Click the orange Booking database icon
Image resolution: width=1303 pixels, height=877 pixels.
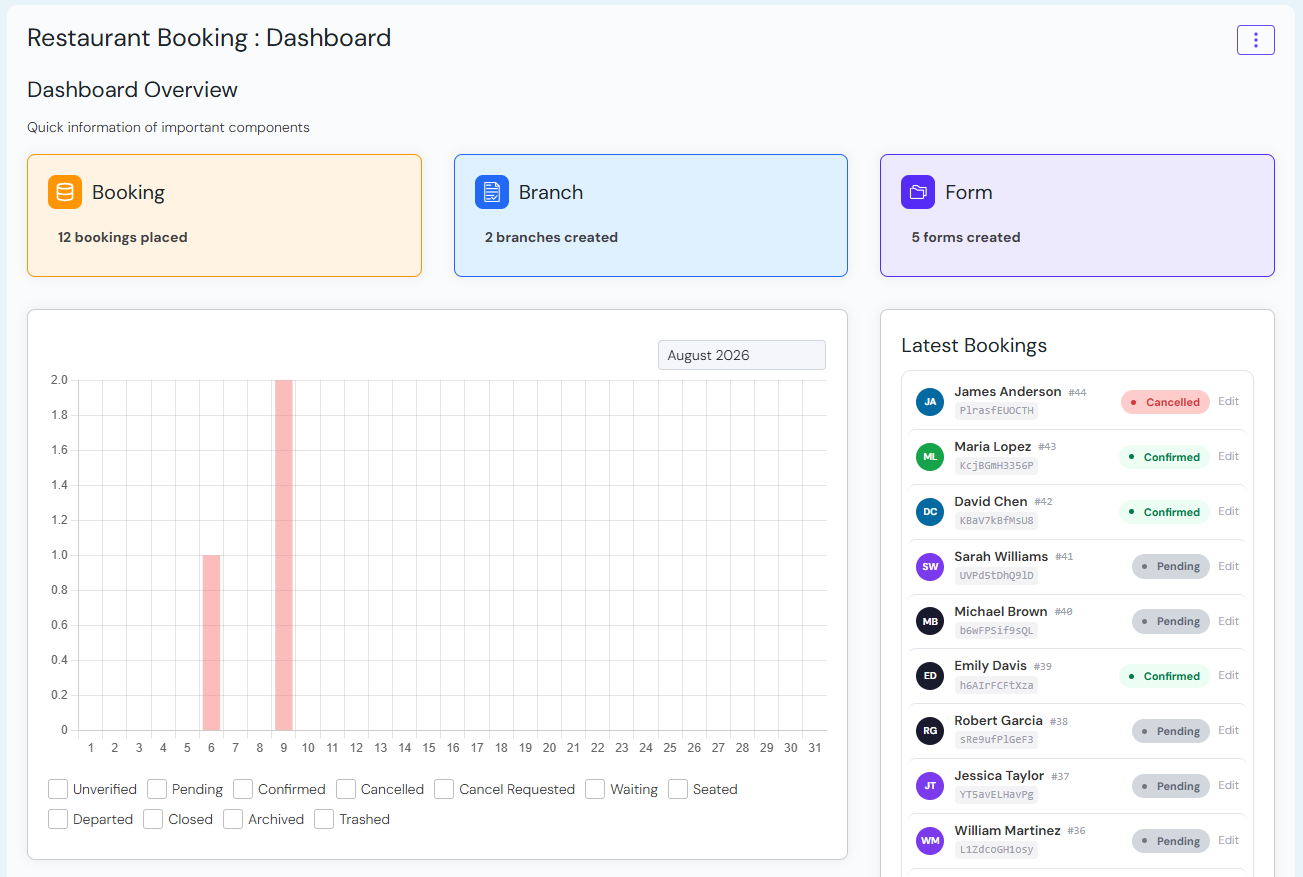click(65, 192)
